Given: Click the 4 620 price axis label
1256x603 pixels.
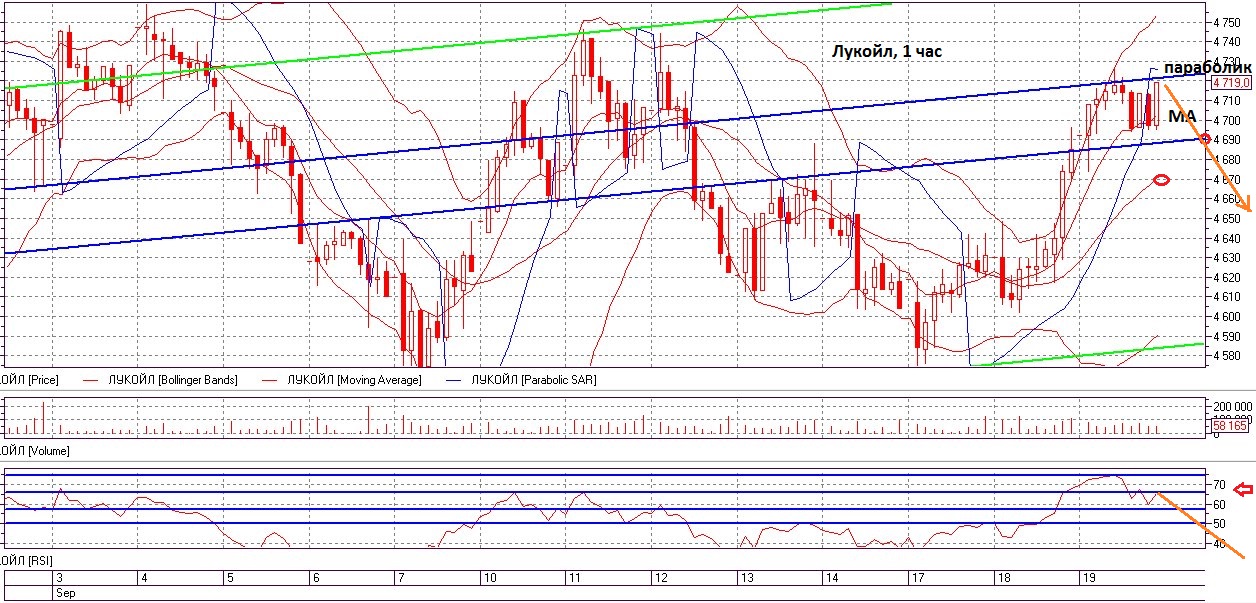Looking at the screenshot, I should (x=1226, y=277).
